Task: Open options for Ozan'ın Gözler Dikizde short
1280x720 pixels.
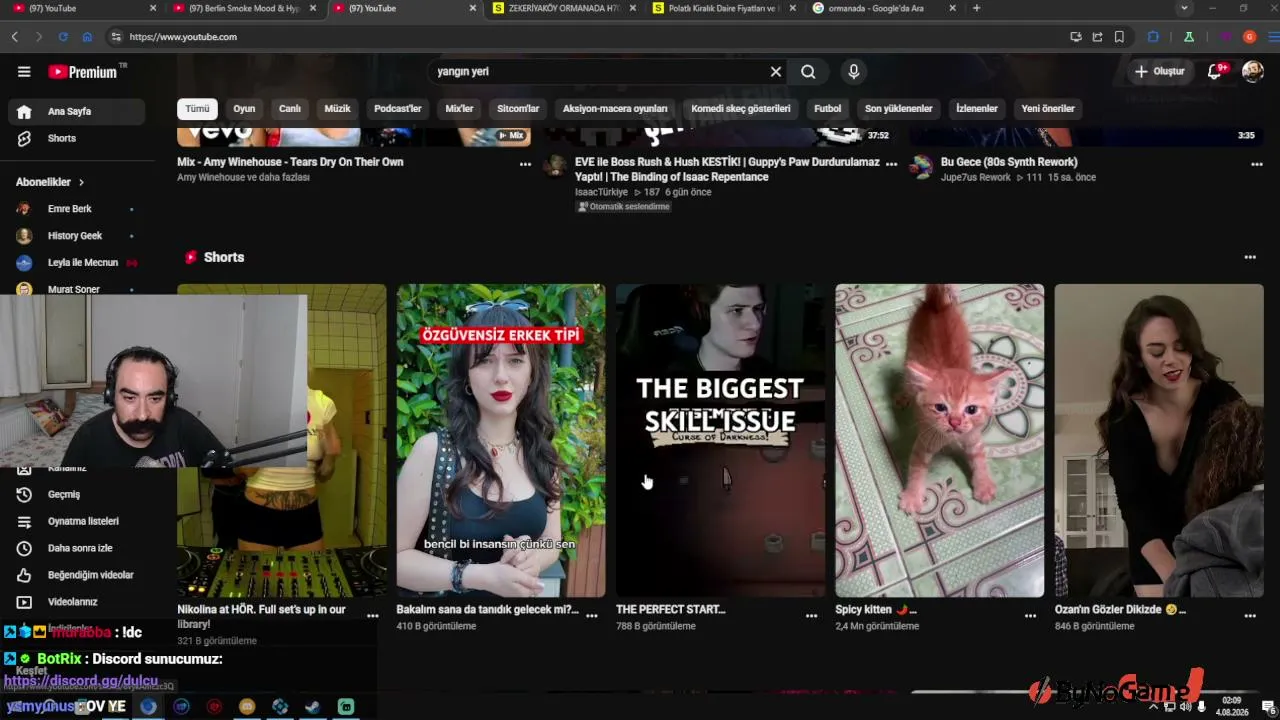Action: click(1250, 616)
